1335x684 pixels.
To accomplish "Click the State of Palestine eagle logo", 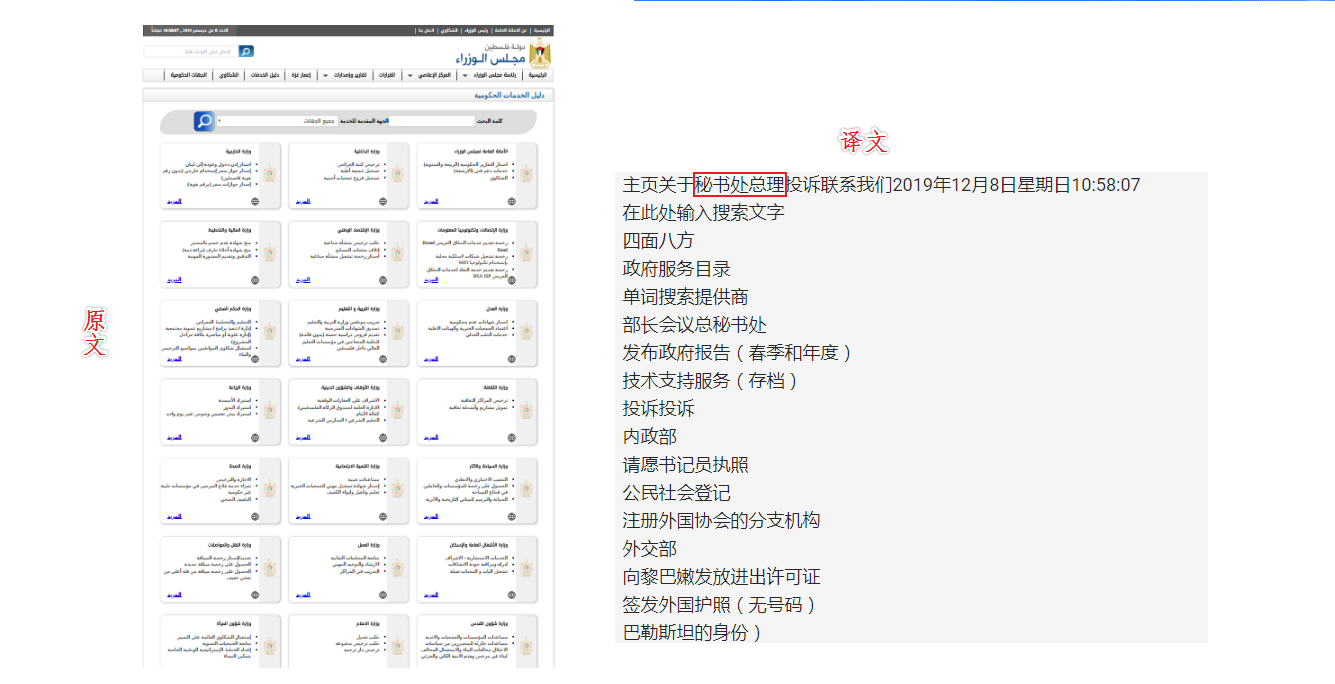I will click(540, 54).
